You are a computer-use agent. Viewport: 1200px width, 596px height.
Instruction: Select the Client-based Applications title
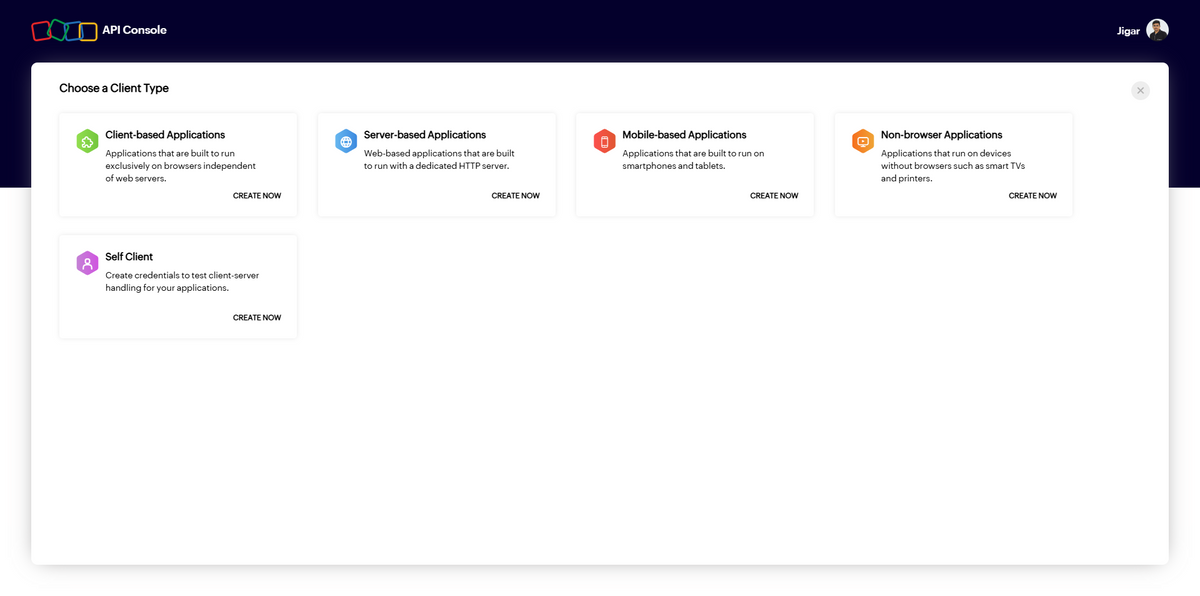(x=165, y=135)
